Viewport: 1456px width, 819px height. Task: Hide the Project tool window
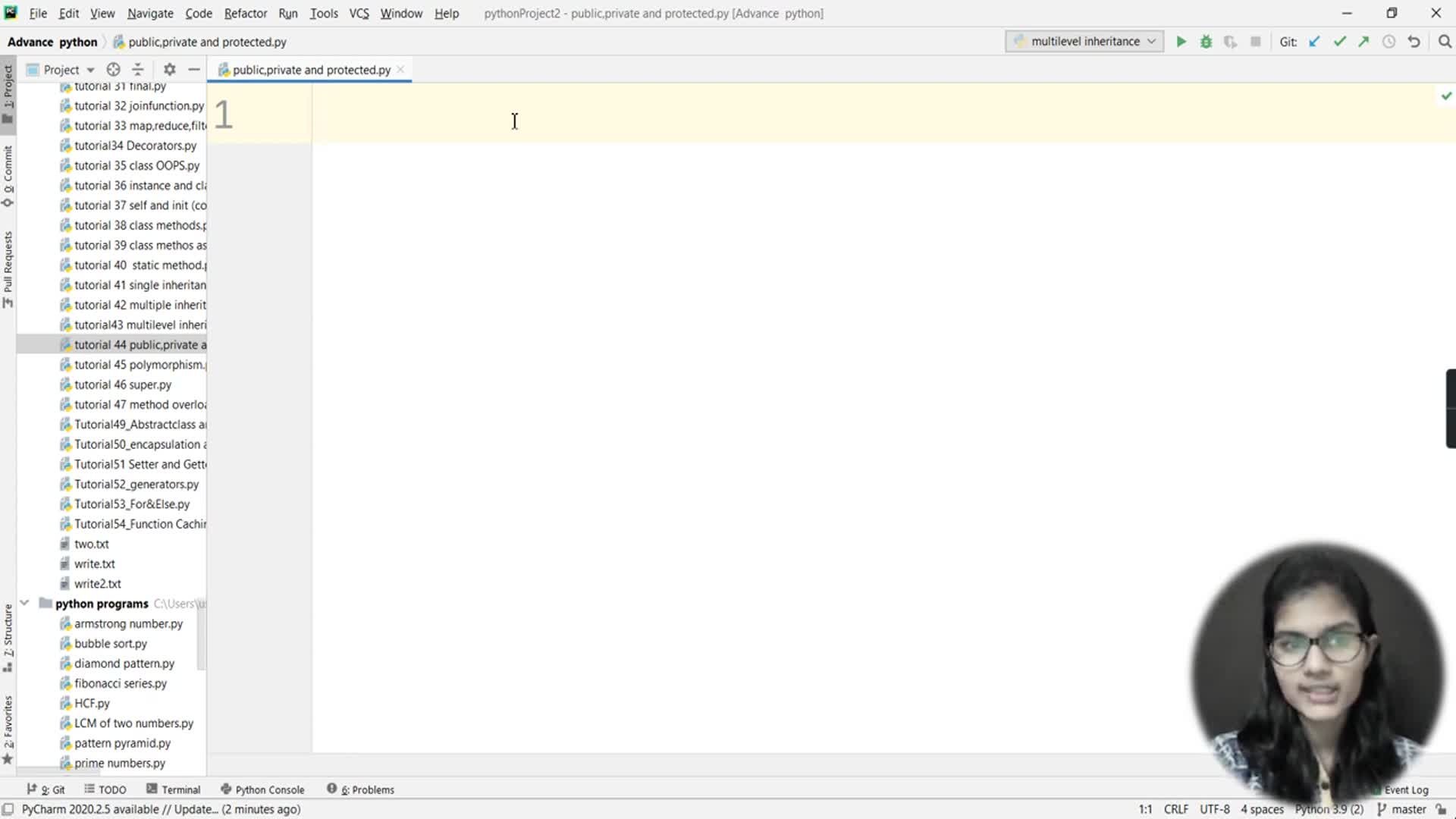click(x=194, y=69)
